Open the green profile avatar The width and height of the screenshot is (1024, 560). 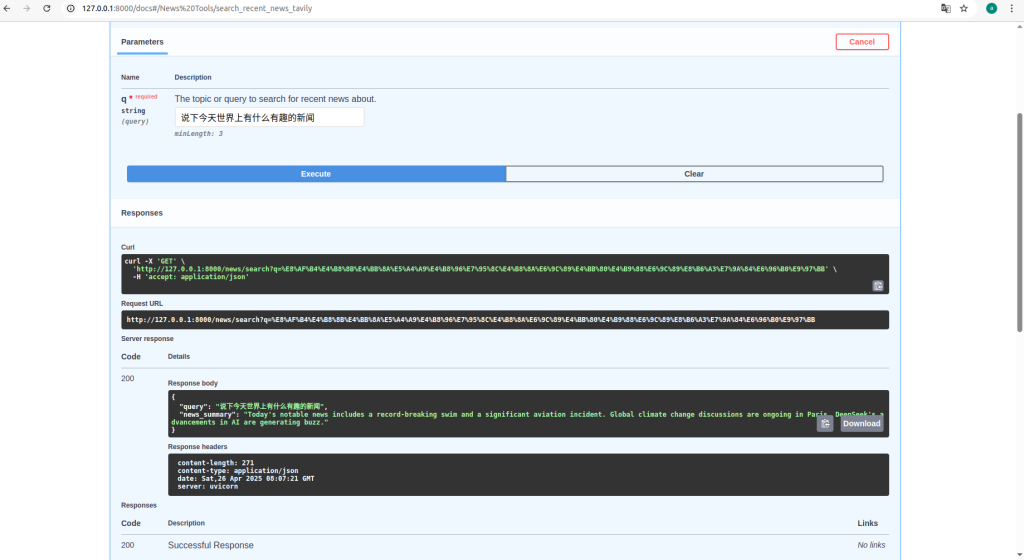click(x=991, y=8)
